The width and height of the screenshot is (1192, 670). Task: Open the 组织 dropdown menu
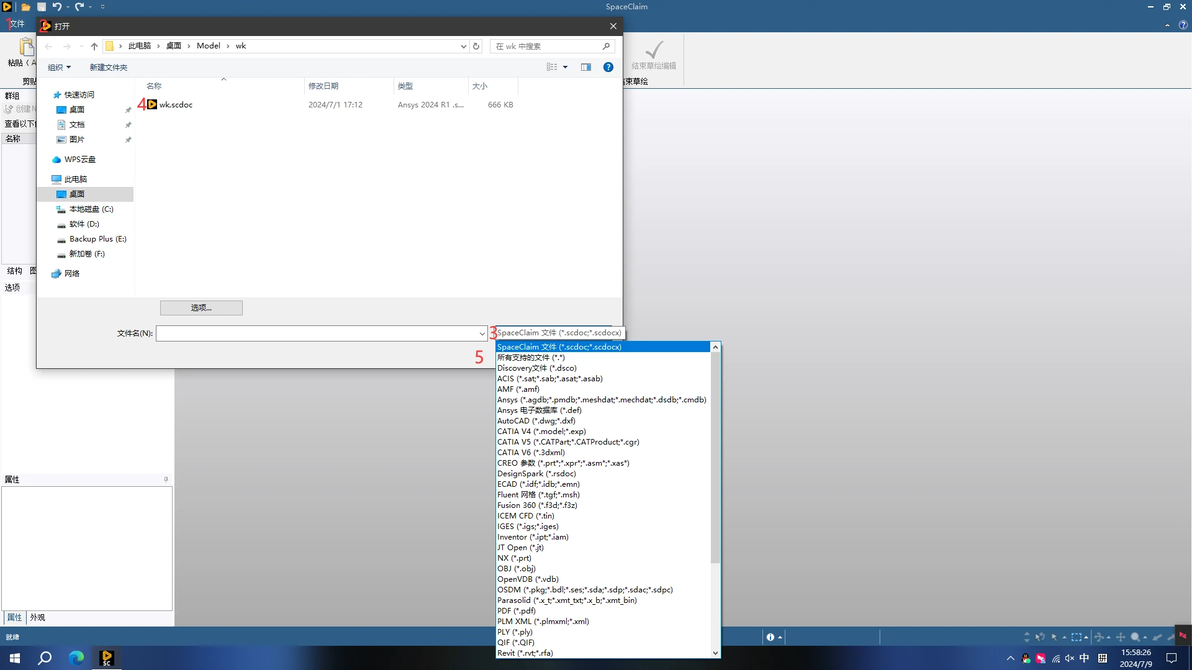pos(59,68)
